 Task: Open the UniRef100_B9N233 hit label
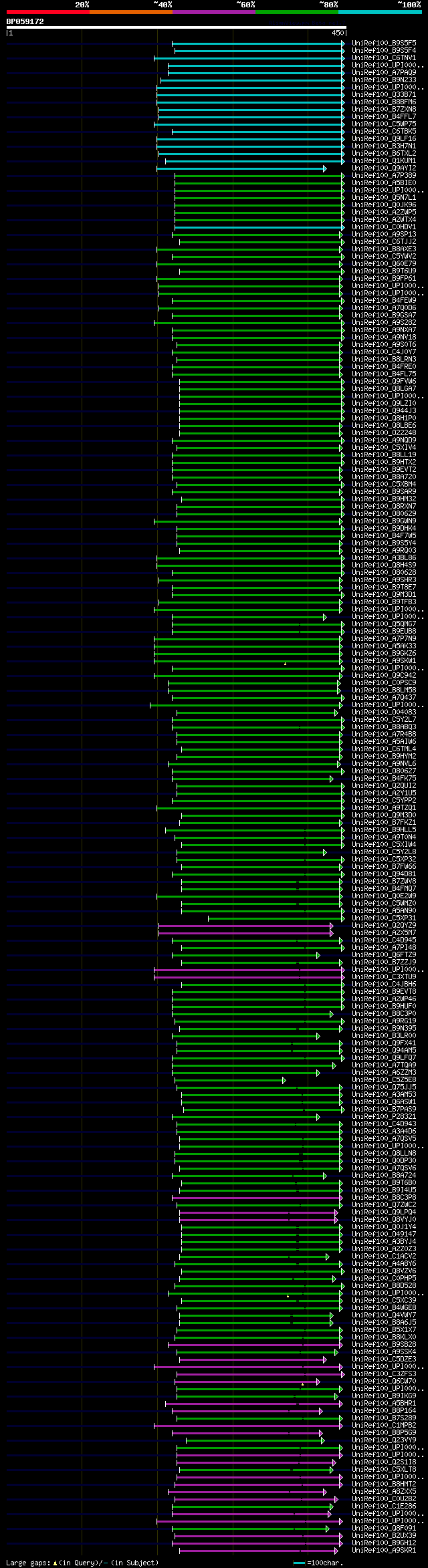(384, 80)
